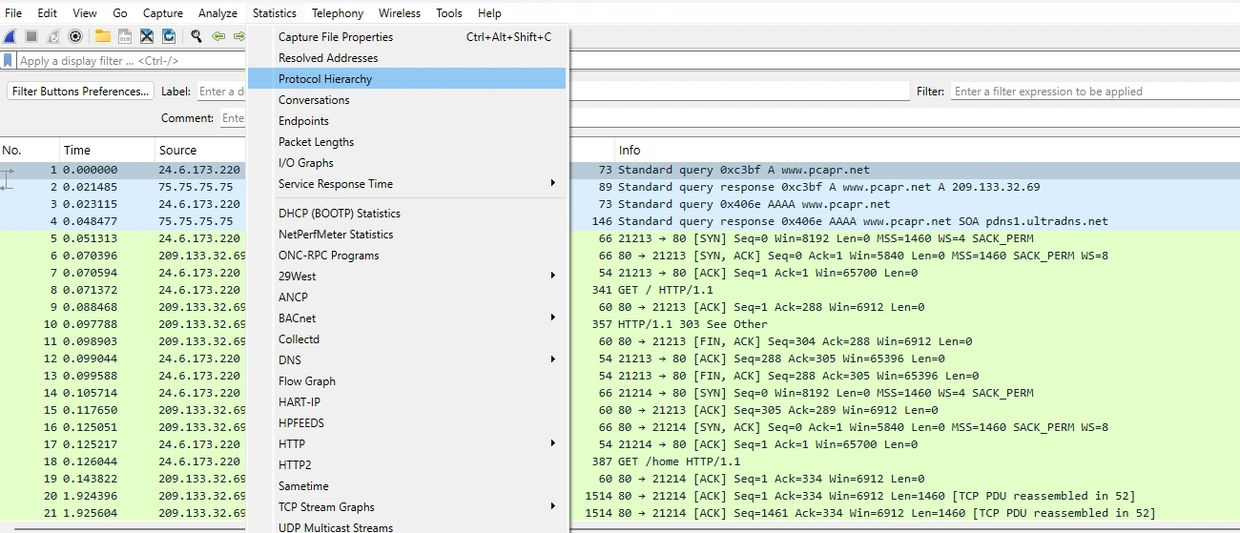Open the Analyze menu
Image resolution: width=1240 pixels, height=533 pixels.
tap(217, 13)
